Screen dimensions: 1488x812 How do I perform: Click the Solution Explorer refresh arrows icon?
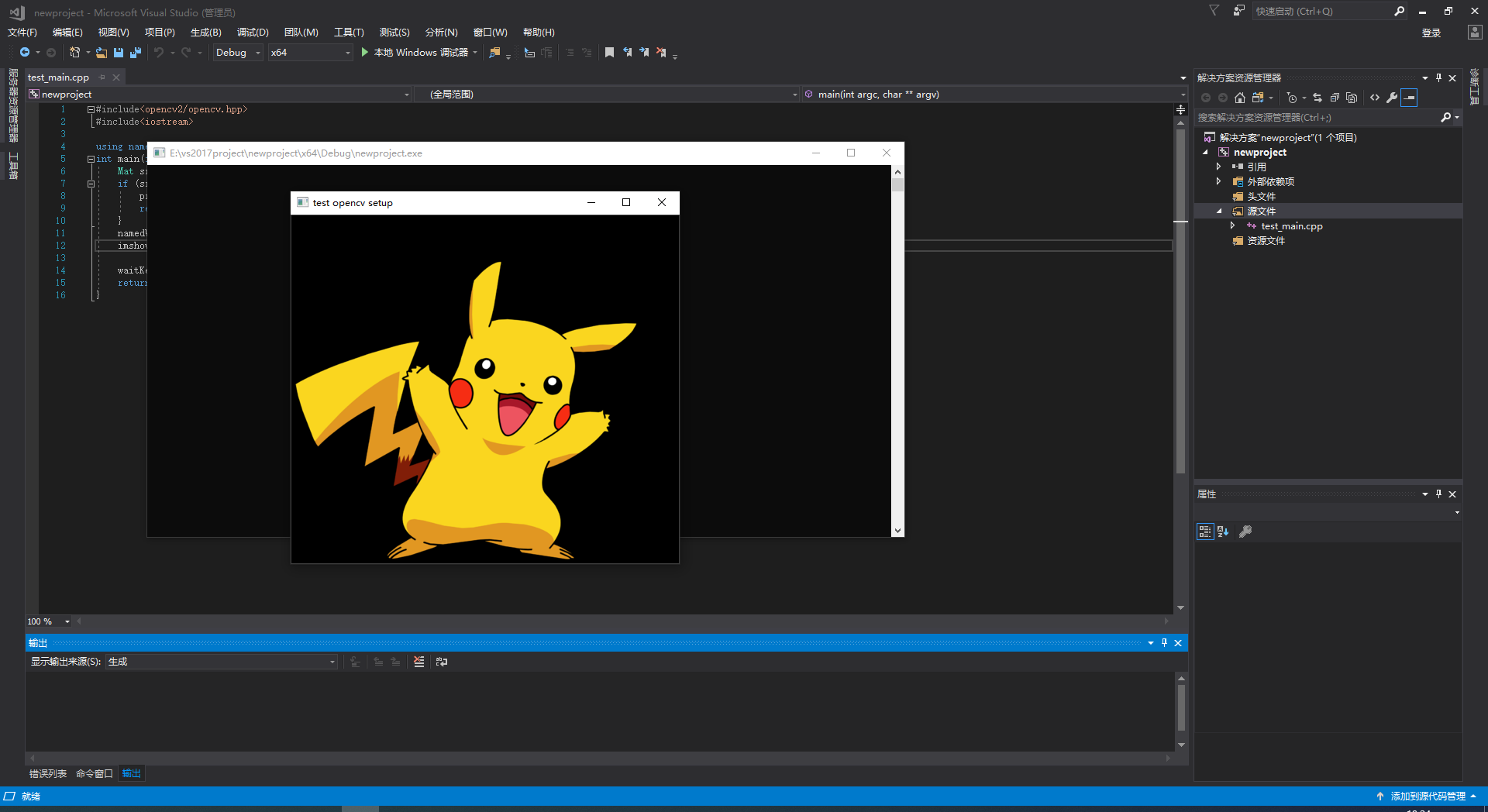(1317, 98)
